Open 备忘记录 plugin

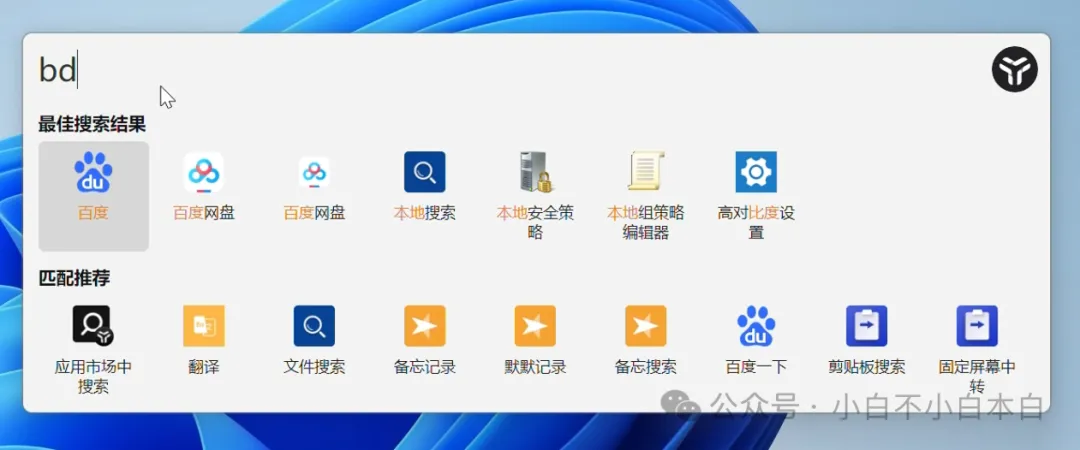click(x=424, y=341)
